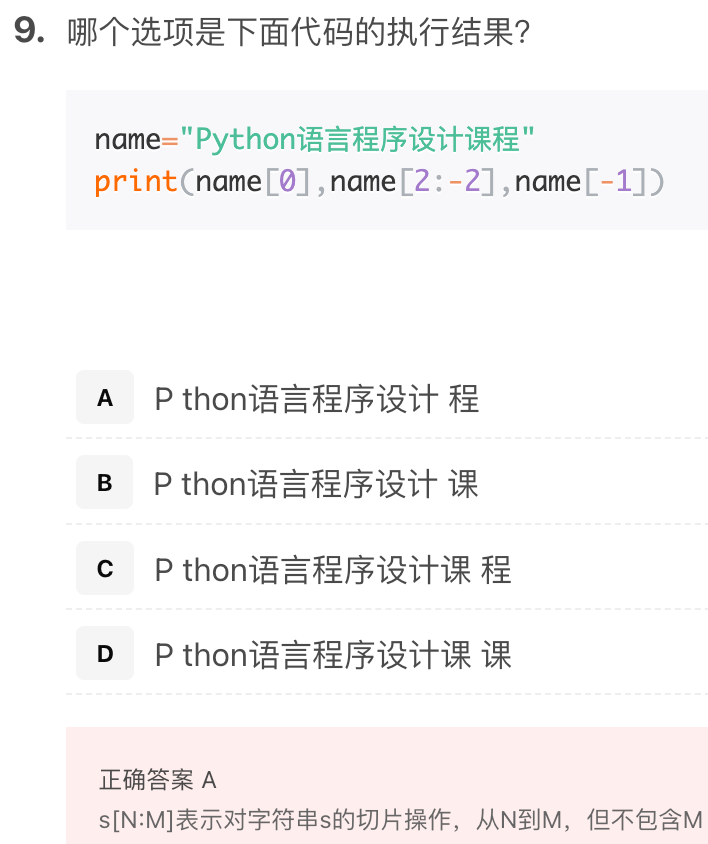Choose answer text ending in 设计课 程
Screen dimensions: 708x844
pyautogui.click(x=333, y=569)
